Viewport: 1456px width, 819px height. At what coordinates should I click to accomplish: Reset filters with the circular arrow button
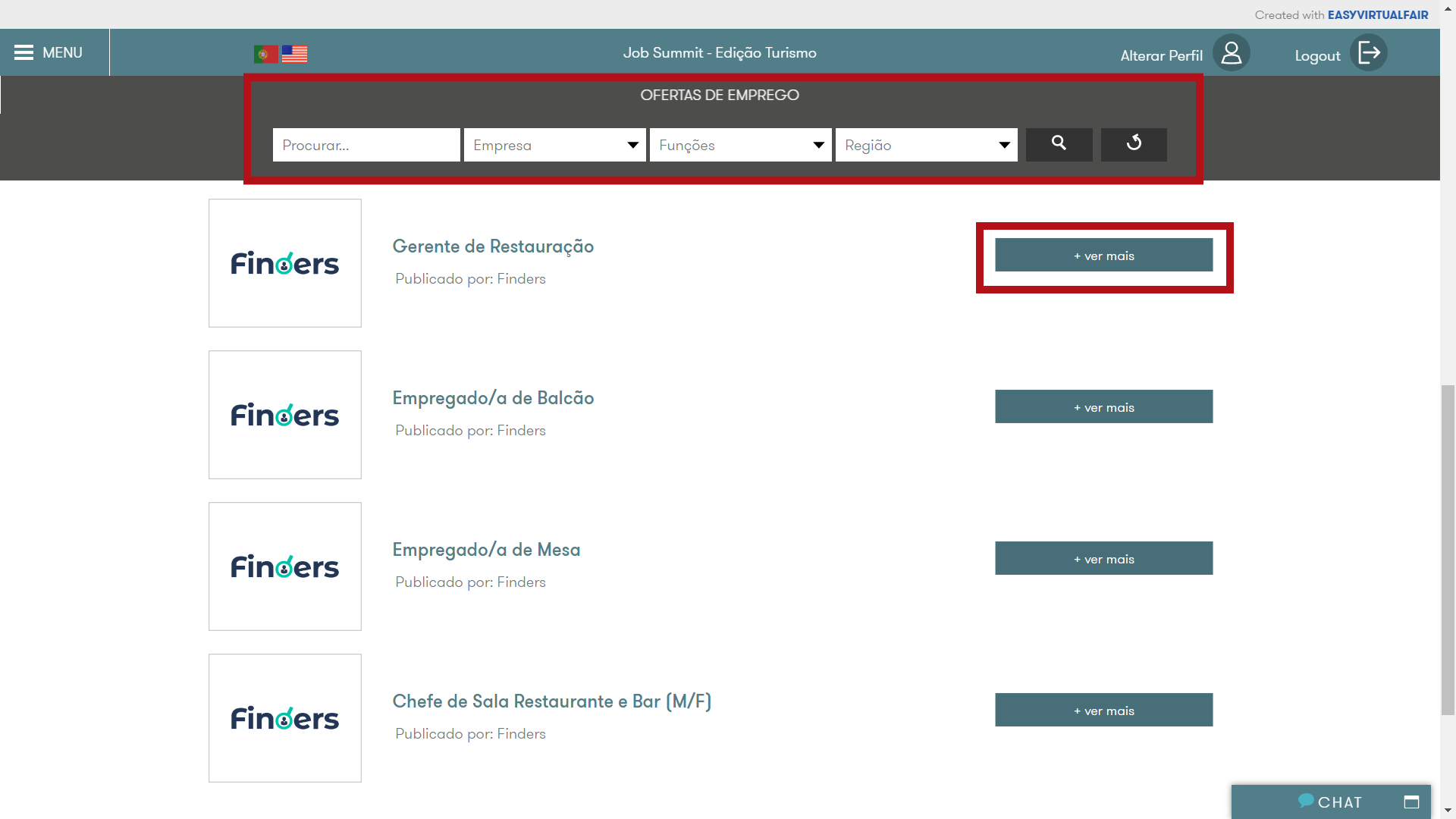(x=1134, y=144)
